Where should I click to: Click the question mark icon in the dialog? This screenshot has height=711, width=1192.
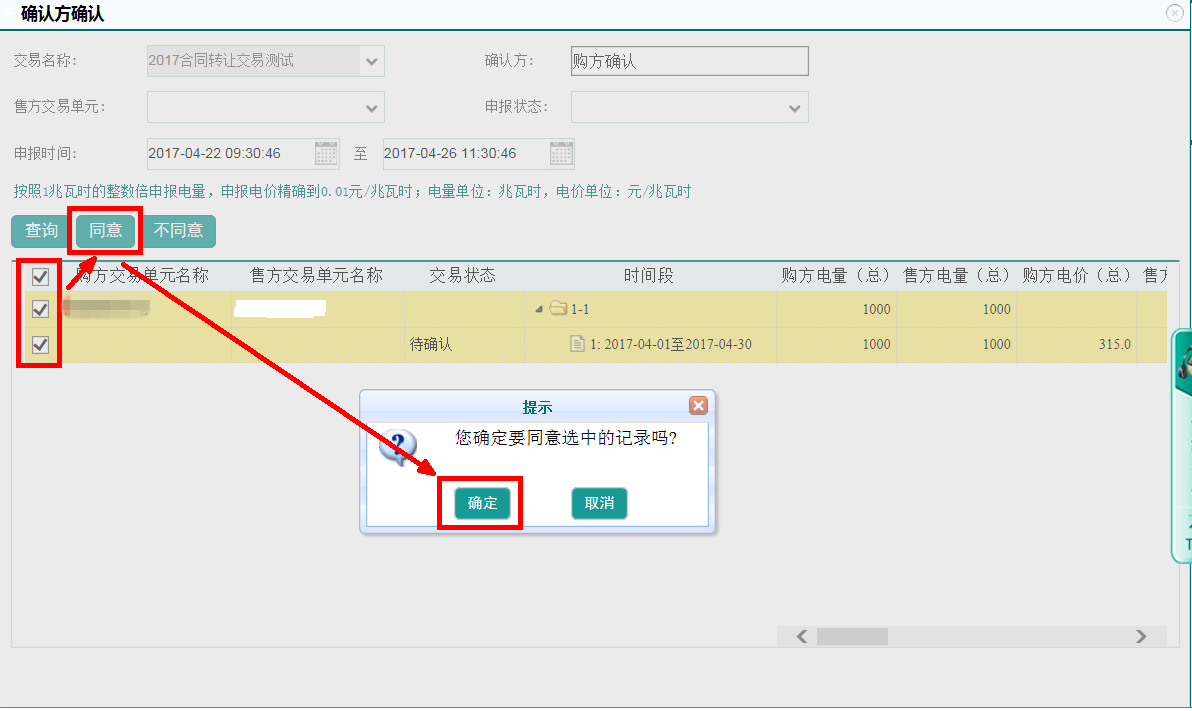397,447
